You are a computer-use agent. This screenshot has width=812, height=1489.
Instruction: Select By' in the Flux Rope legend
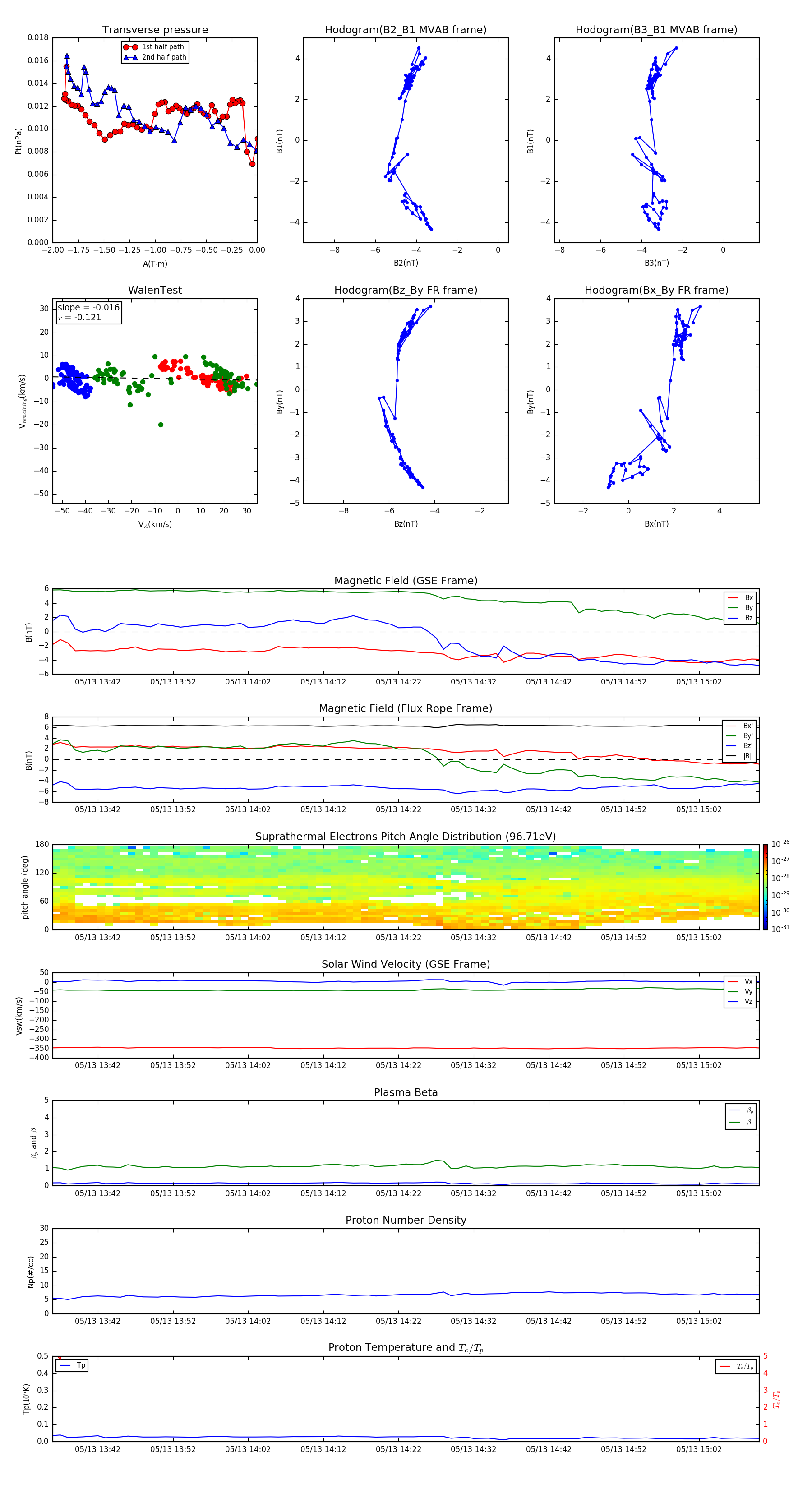[740, 736]
